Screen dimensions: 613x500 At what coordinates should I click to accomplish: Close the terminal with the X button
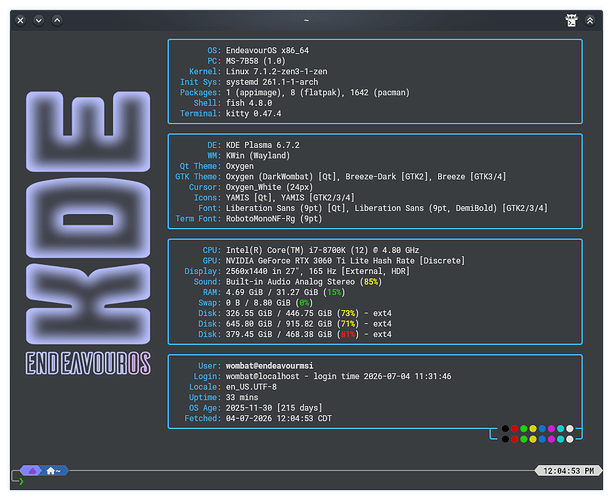click(20, 20)
